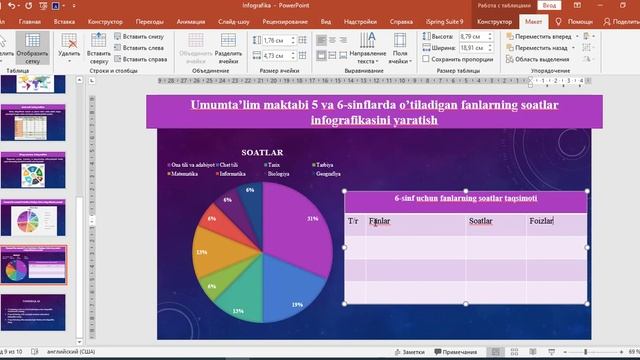Open the Удалить delete dropdown

click(x=69, y=48)
